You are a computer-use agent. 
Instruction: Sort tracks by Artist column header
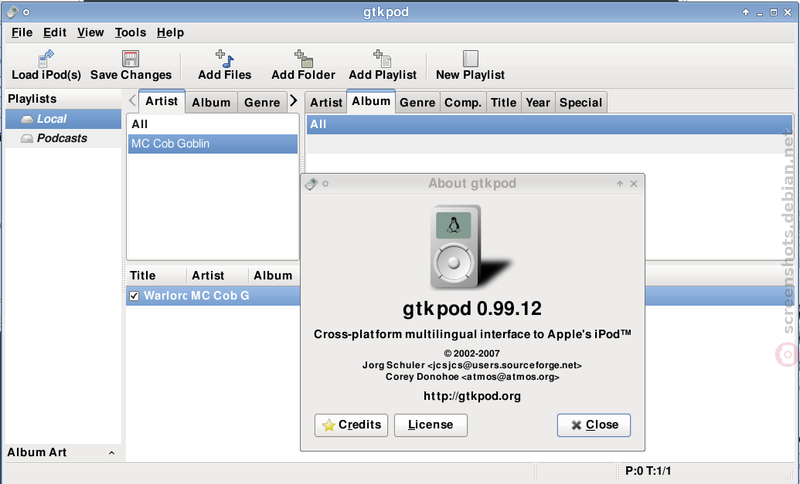[x=217, y=276]
